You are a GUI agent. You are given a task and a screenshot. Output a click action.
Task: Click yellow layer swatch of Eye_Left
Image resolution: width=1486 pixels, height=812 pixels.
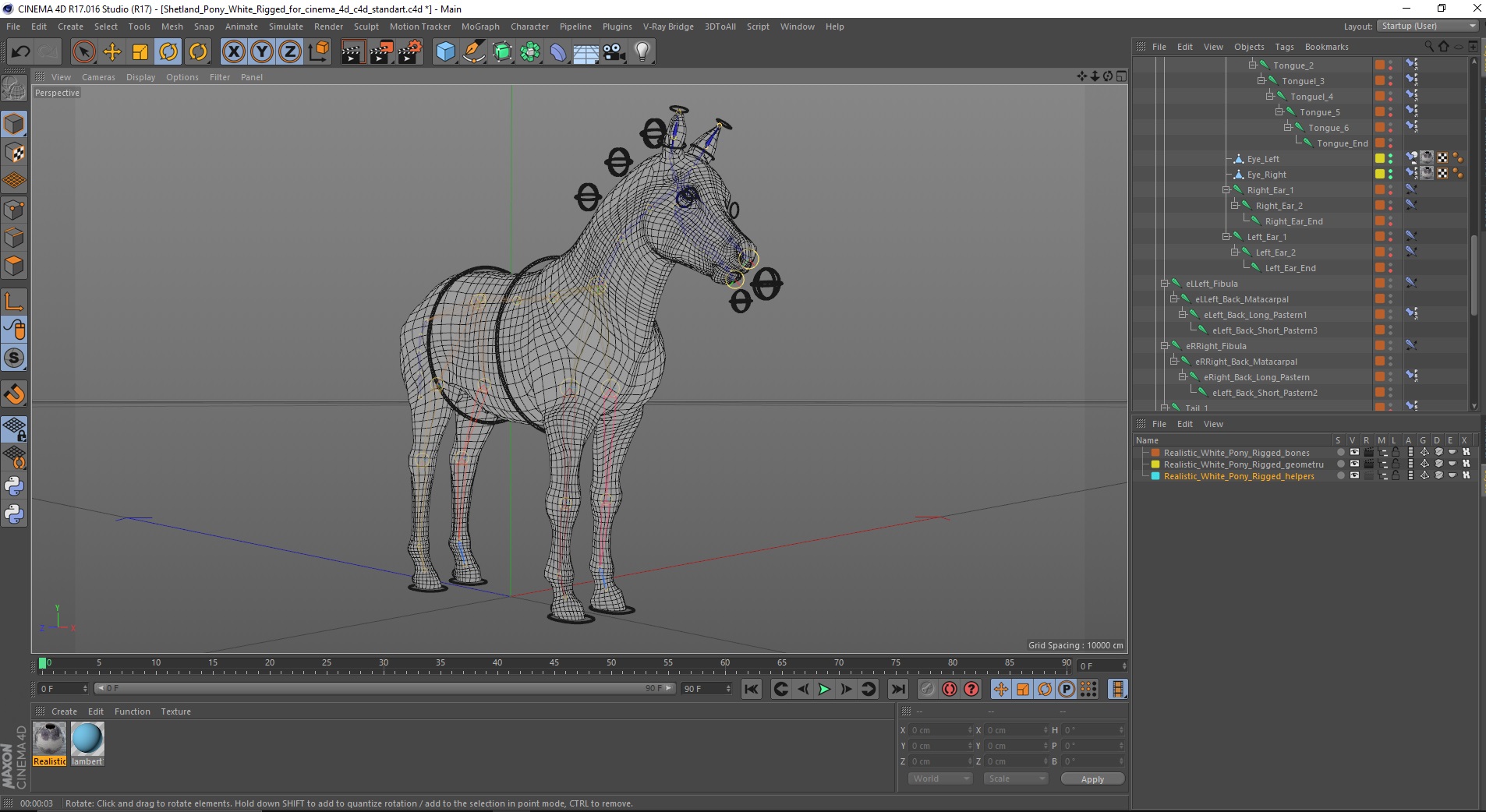pyautogui.click(x=1379, y=158)
